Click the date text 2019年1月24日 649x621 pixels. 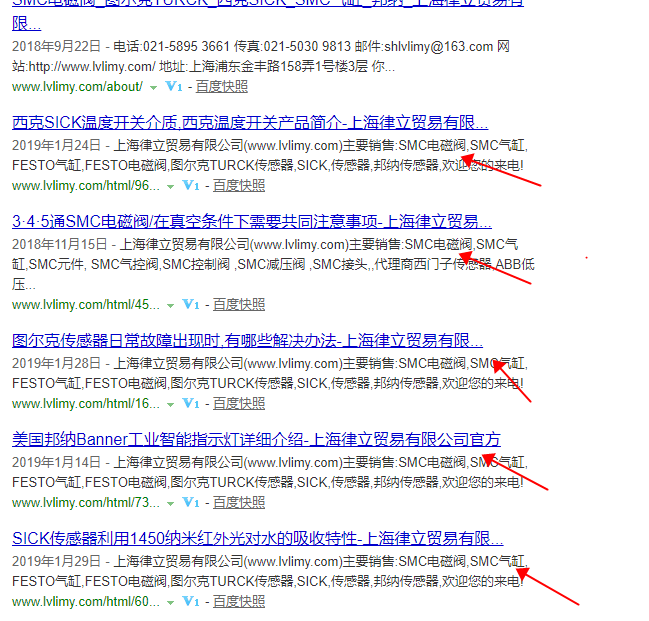(x=56, y=145)
